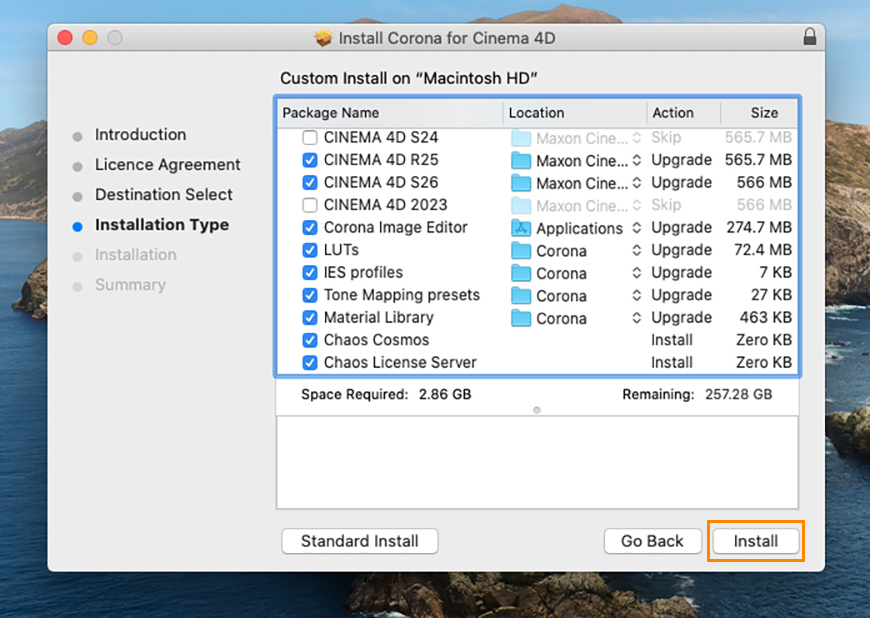The height and width of the screenshot is (618, 870).
Task: Toggle the Chaos License Server checkbox
Action: pos(310,363)
